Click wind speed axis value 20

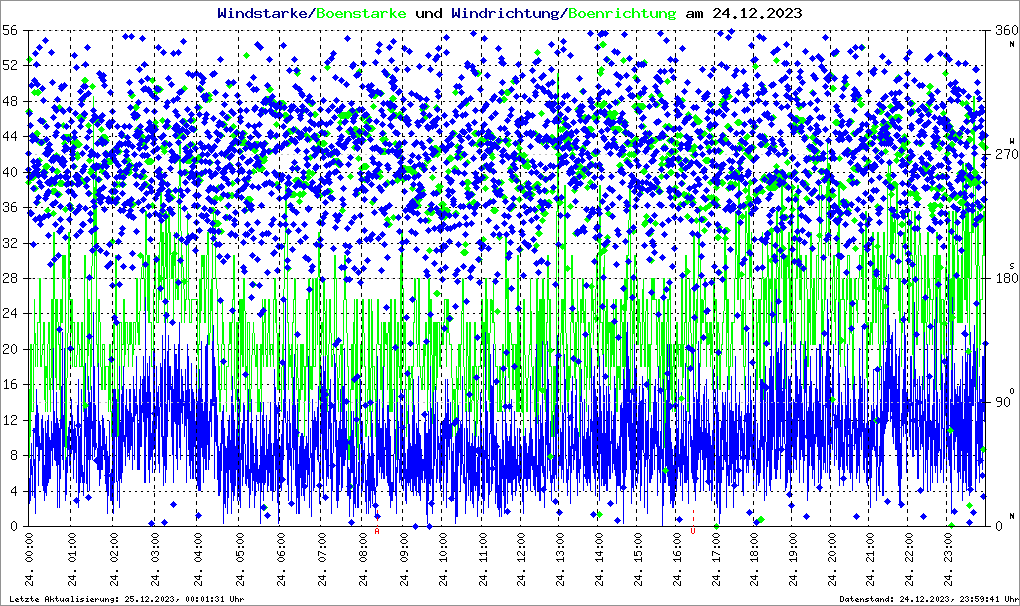[9, 349]
